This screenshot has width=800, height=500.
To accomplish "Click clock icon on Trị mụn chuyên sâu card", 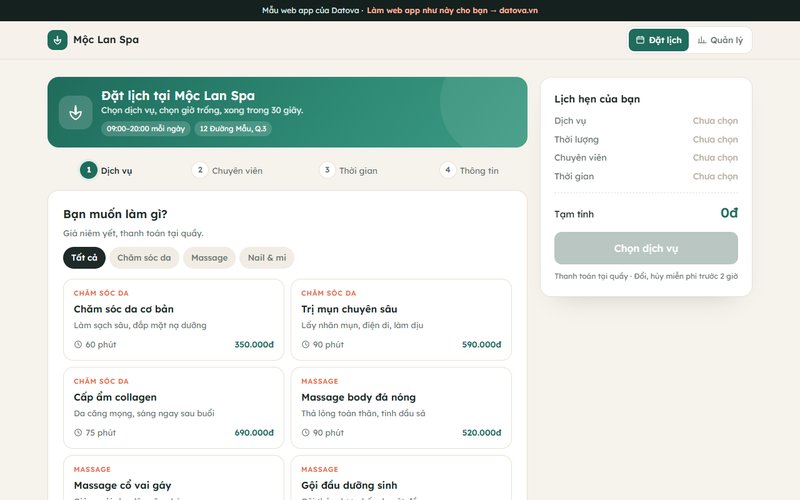I will [306, 344].
